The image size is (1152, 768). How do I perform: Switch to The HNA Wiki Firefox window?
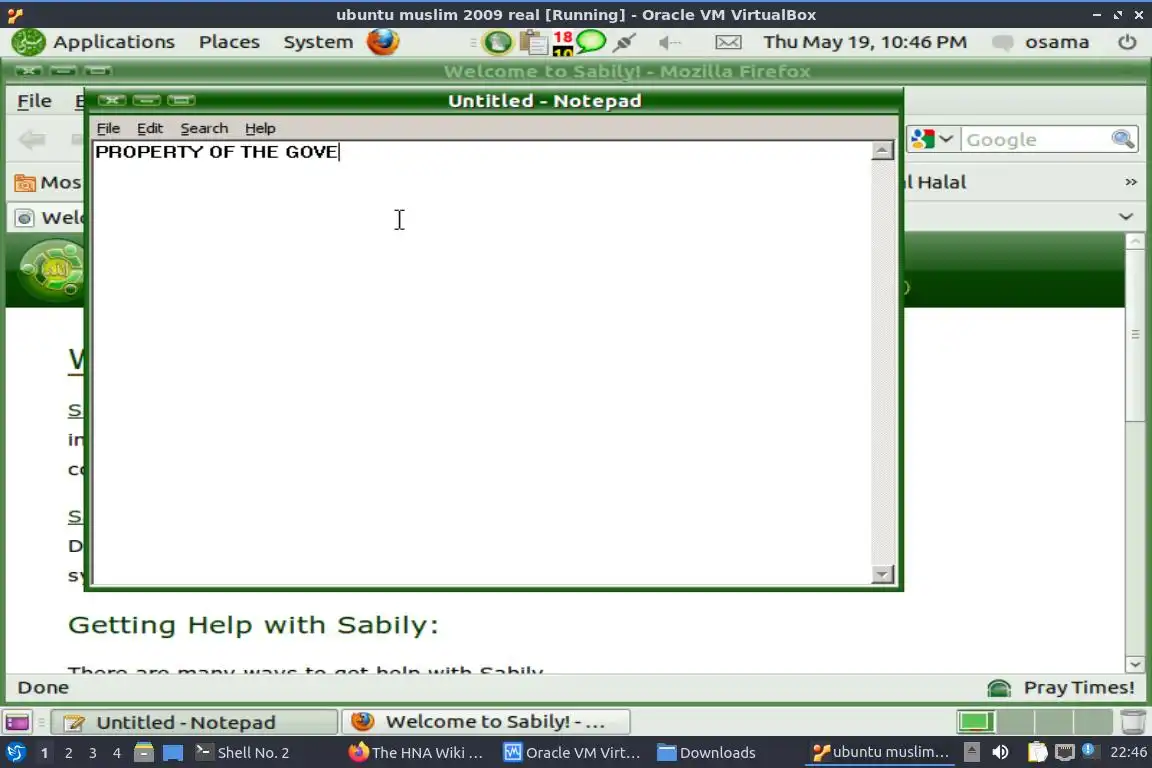click(416, 753)
